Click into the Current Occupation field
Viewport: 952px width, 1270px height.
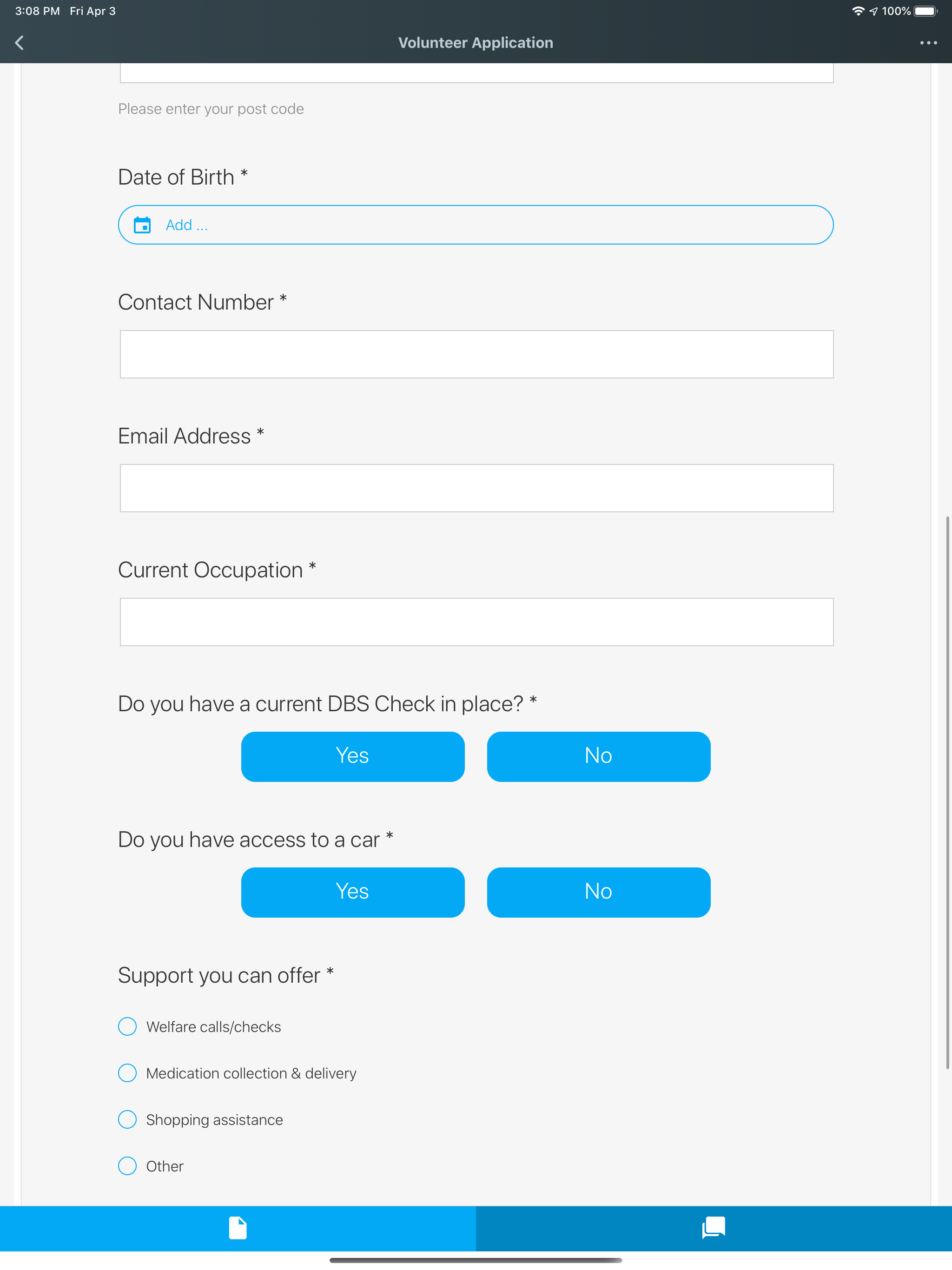click(476, 622)
